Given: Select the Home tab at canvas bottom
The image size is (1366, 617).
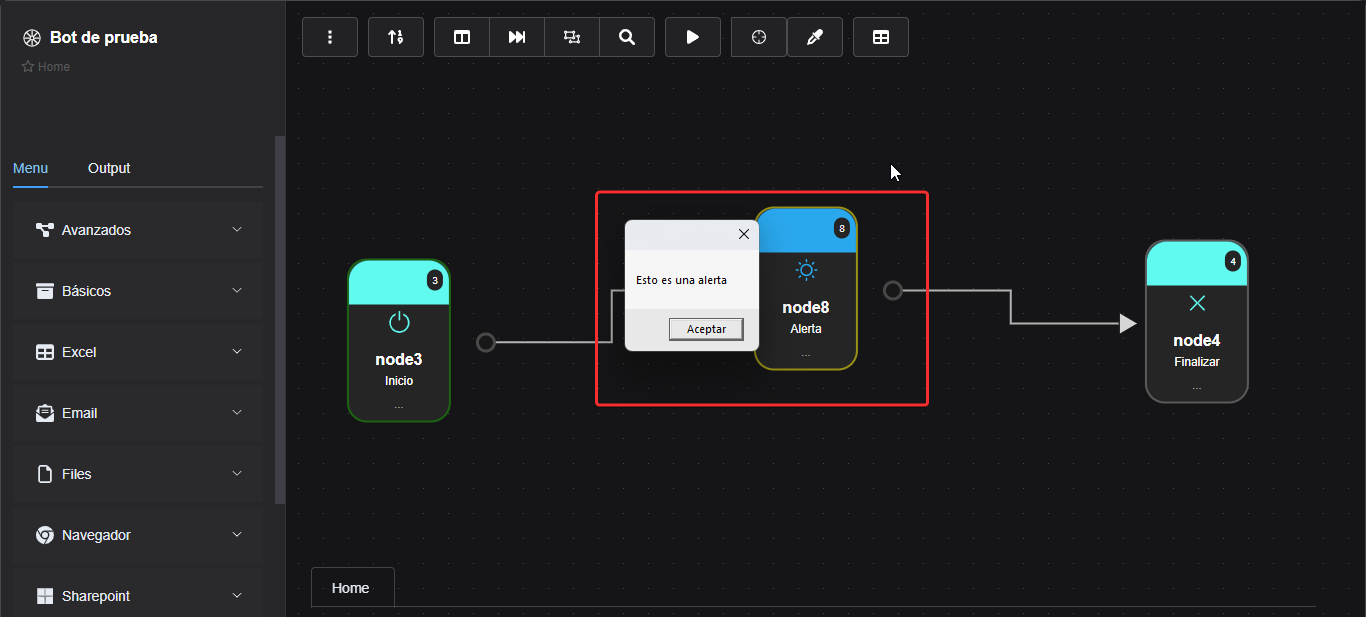Looking at the screenshot, I should point(351,588).
